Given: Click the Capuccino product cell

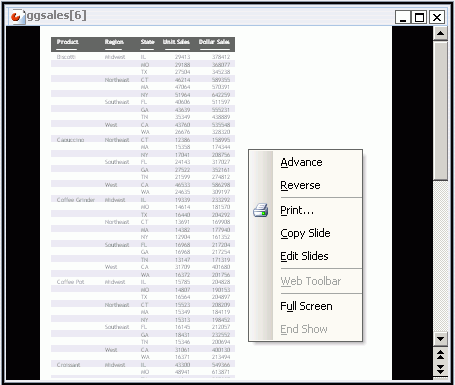Looking at the screenshot, I should coord(70,140).
